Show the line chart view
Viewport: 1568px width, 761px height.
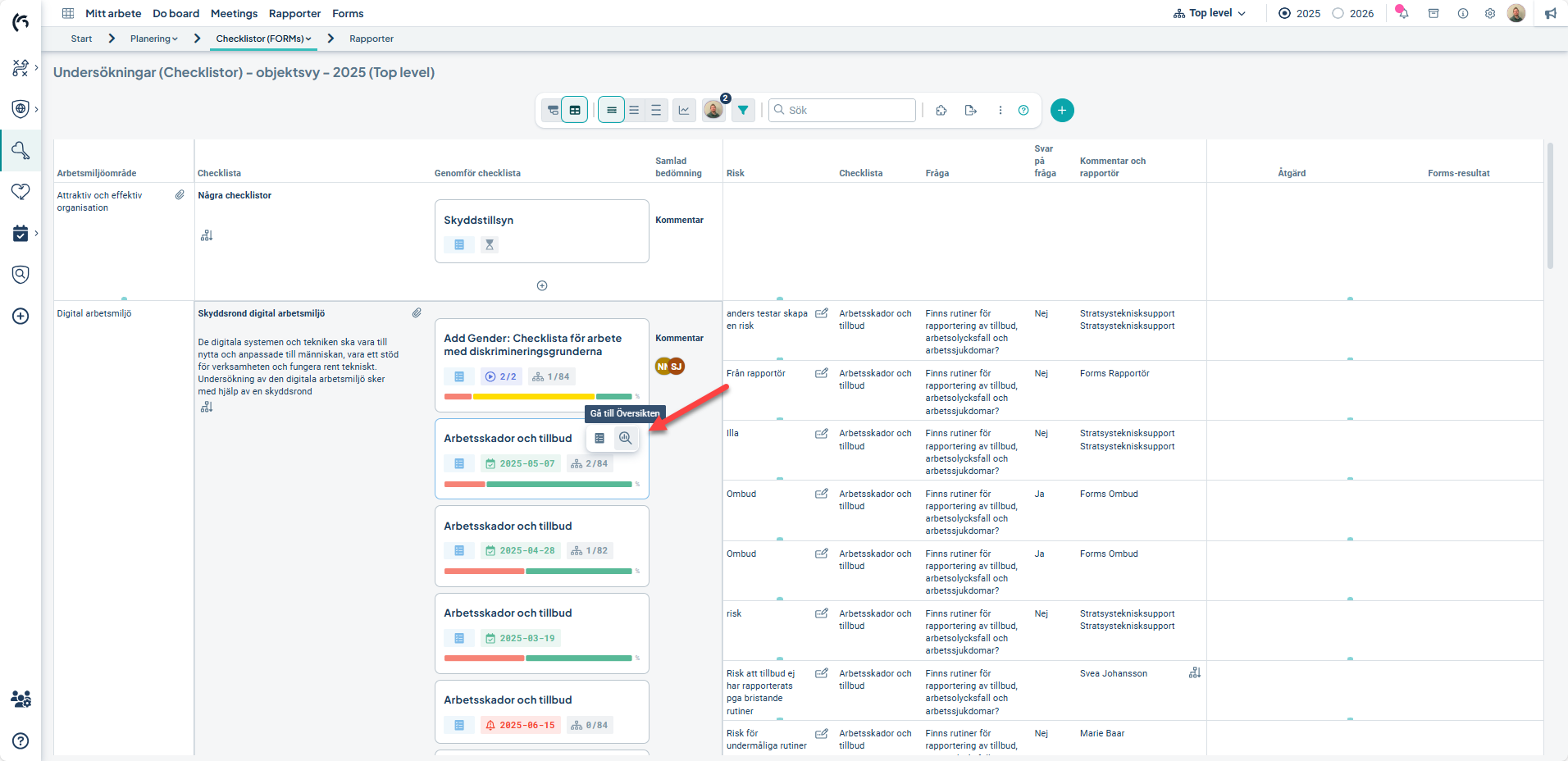coord(684,110)
